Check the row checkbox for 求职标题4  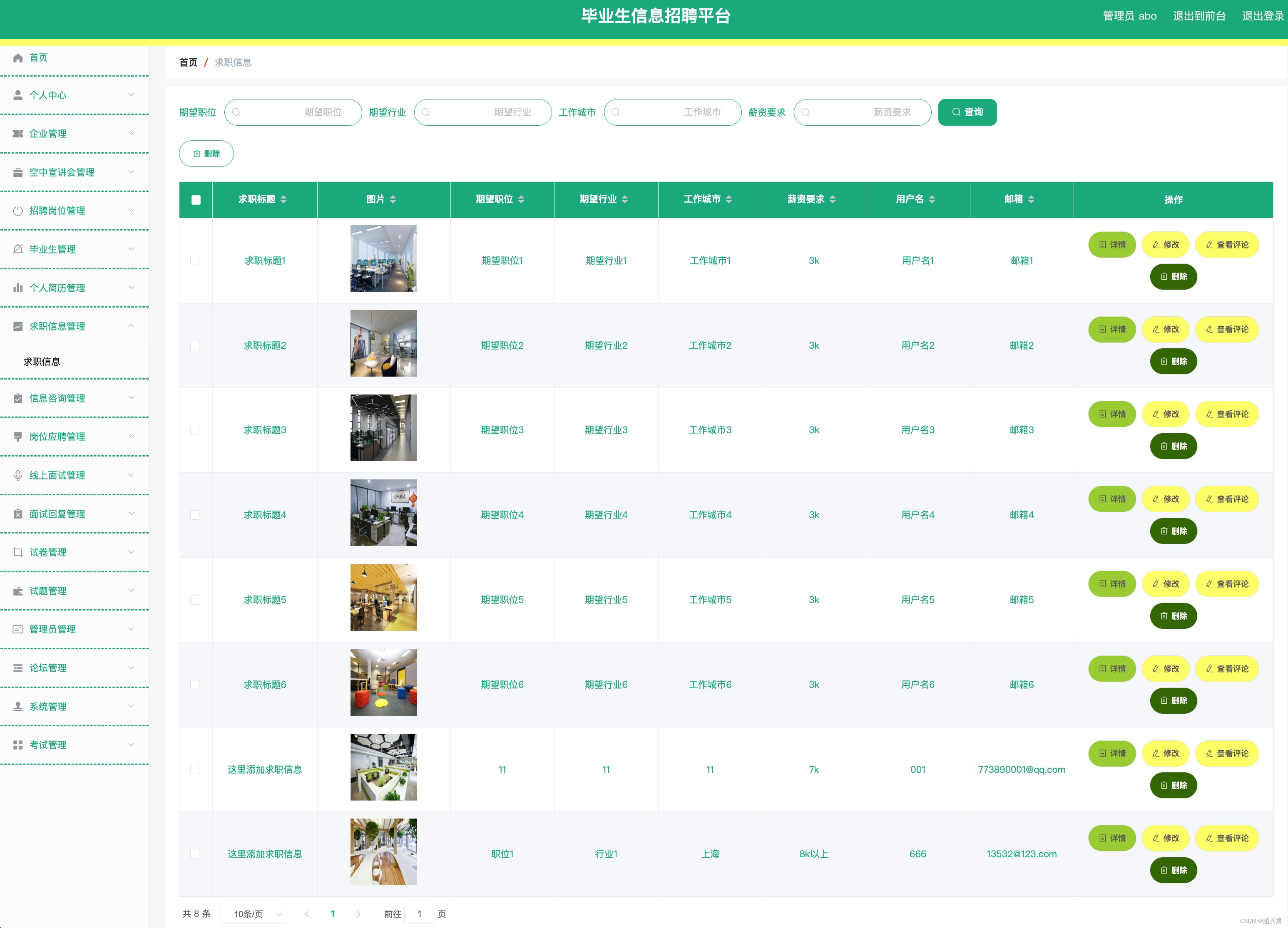click(195, 515)
